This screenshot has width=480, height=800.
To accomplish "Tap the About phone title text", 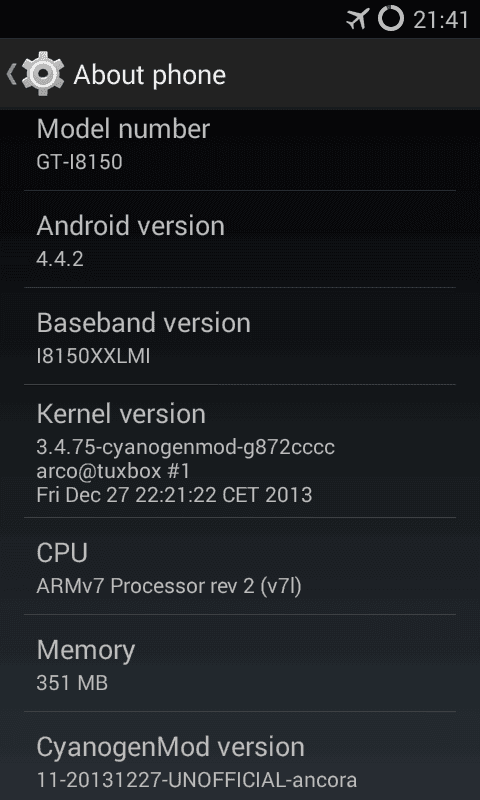I will point(149,76).
